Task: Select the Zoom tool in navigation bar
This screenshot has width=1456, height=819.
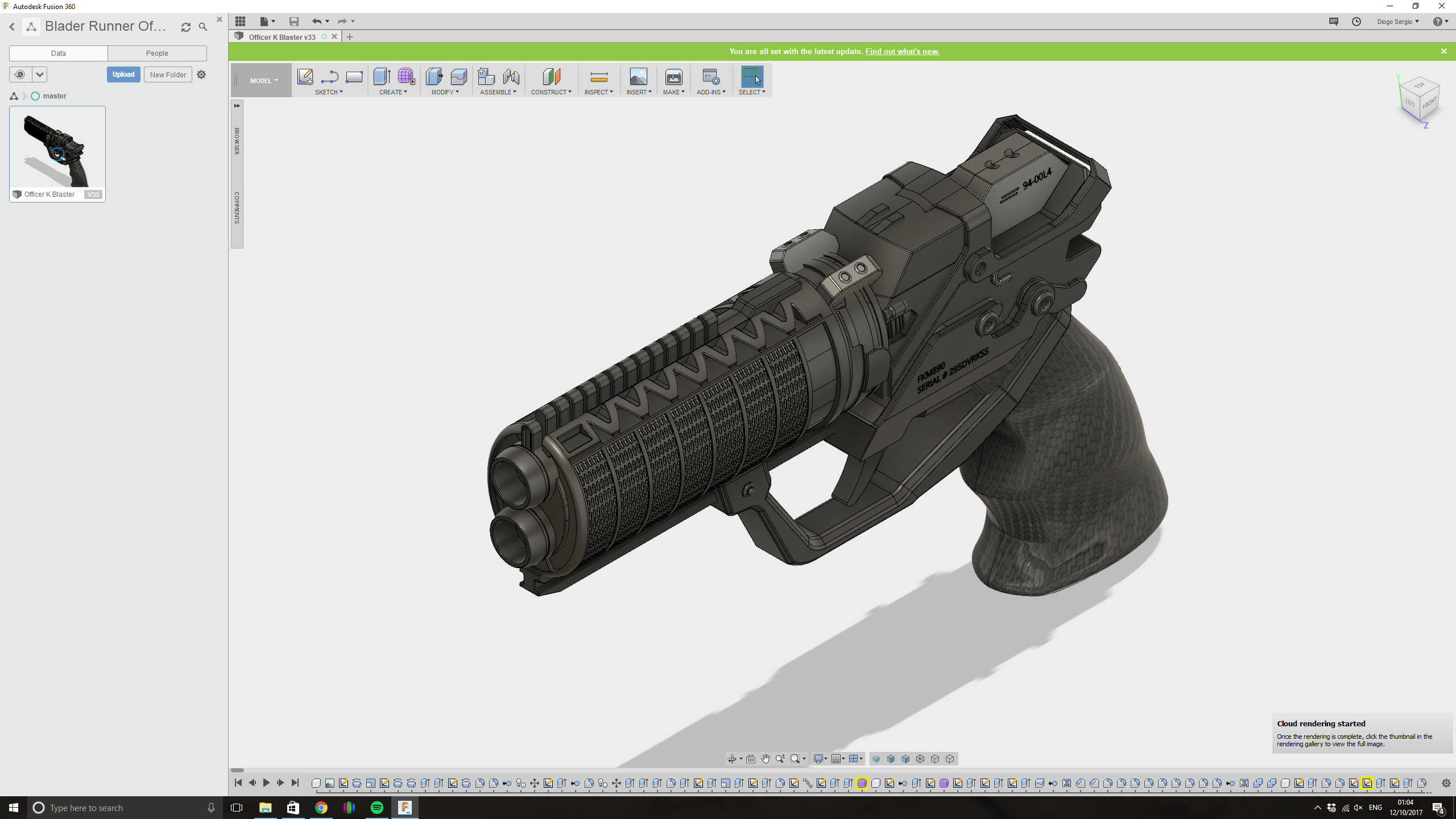Action: pos(780,759)
